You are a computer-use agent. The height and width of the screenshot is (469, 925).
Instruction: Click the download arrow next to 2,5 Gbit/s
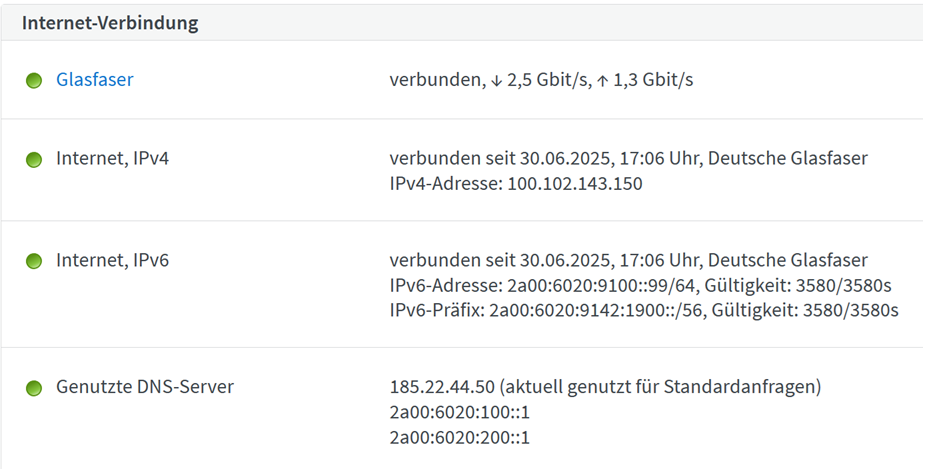click(496, 81)
